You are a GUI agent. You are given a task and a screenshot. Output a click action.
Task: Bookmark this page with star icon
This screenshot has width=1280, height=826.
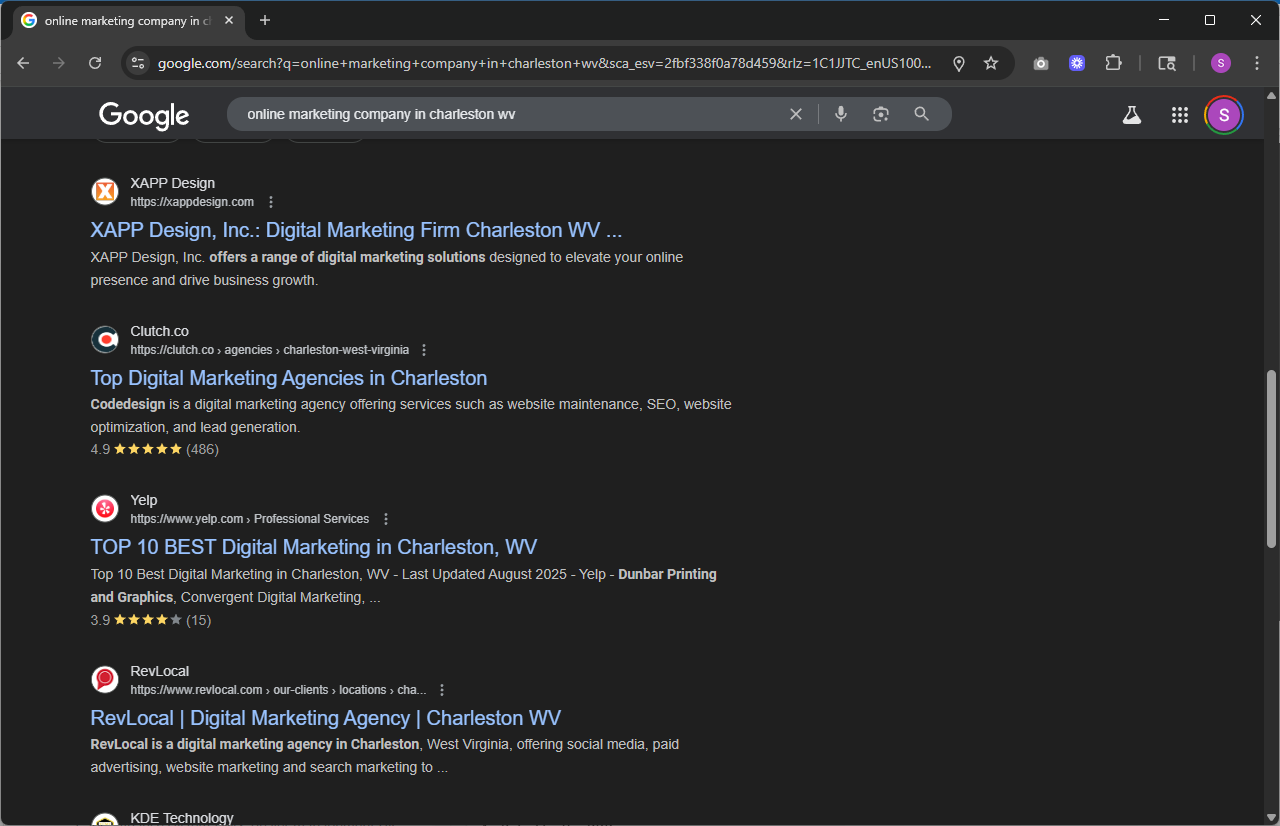[x=991, y=63]
